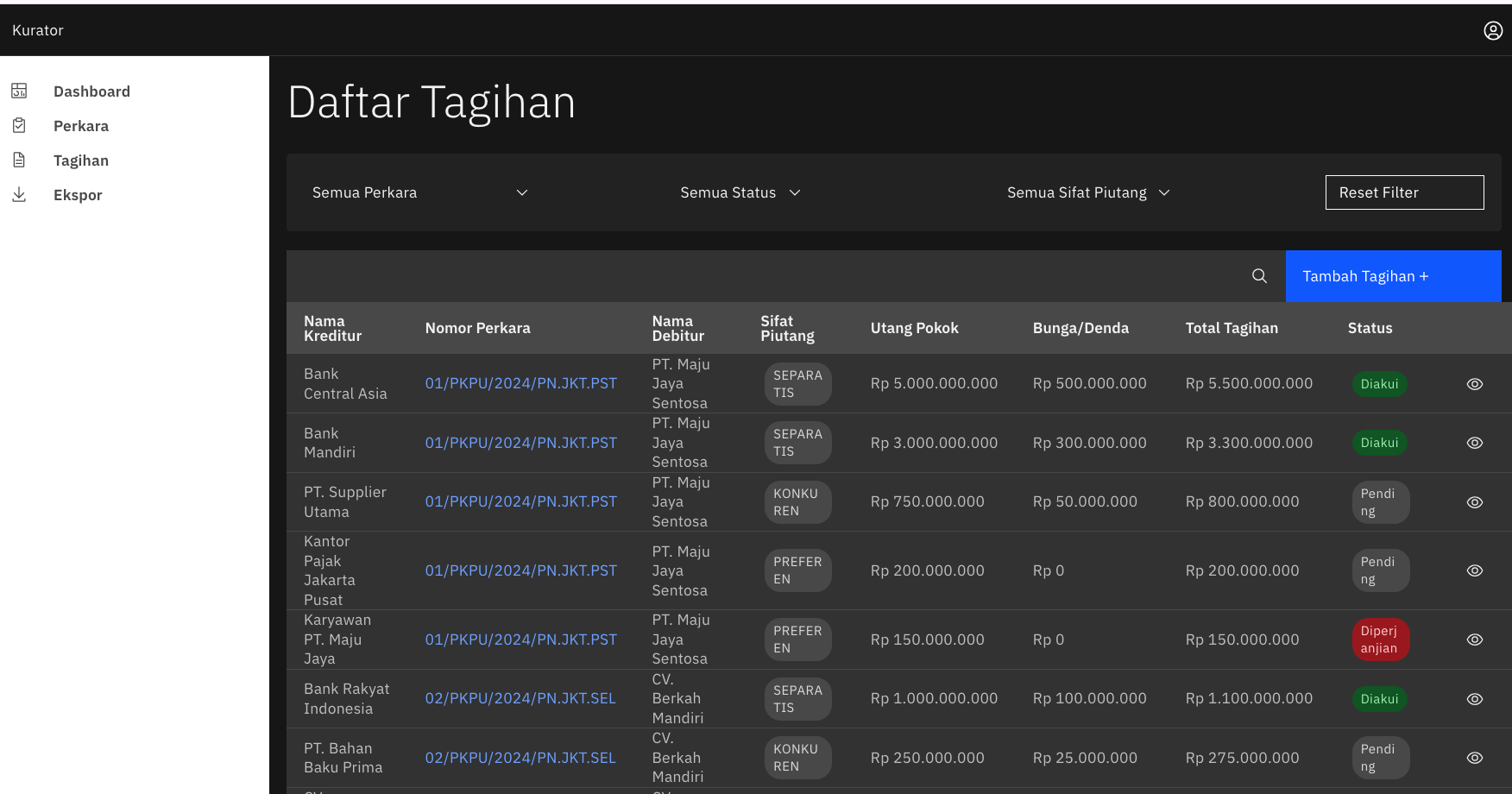Click the Tagihan document icon in the sidebar
This screenshot has width=1512, height=794.
pyautogui.click(x=19, y=160)
